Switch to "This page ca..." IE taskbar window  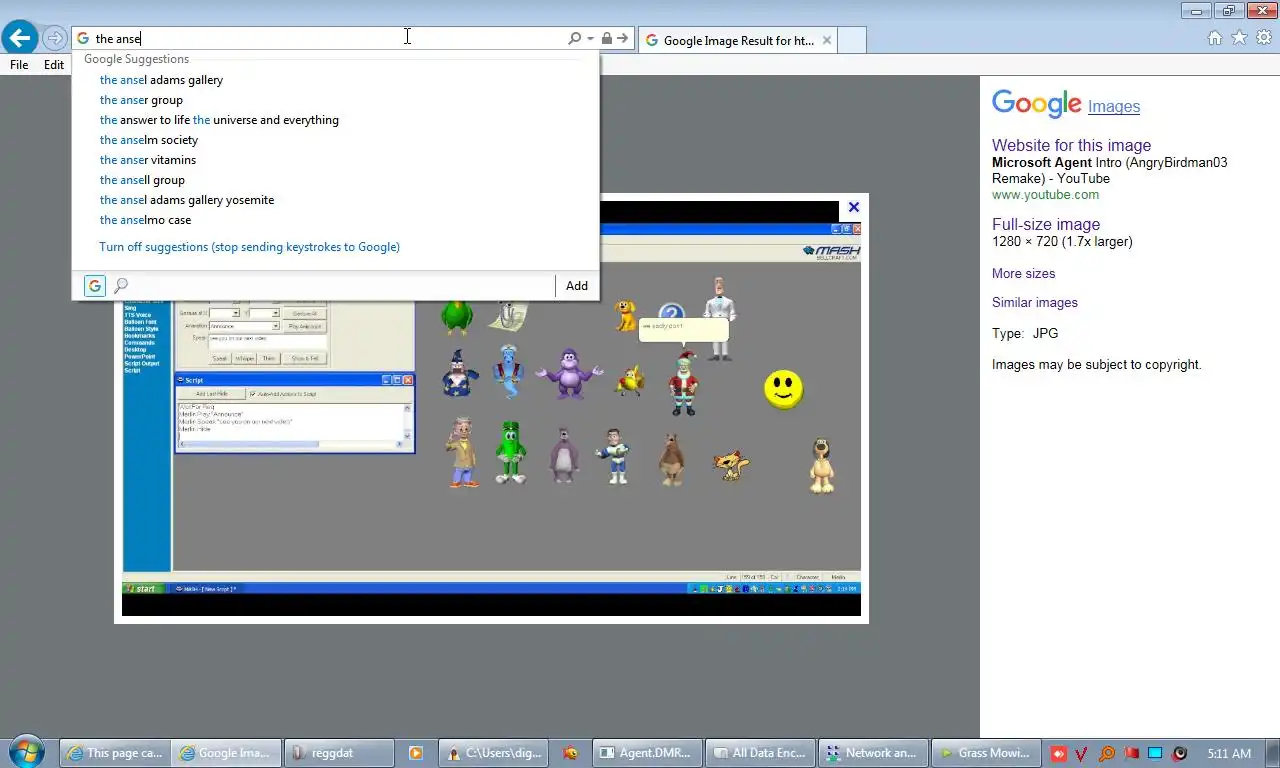pos(114,753)
